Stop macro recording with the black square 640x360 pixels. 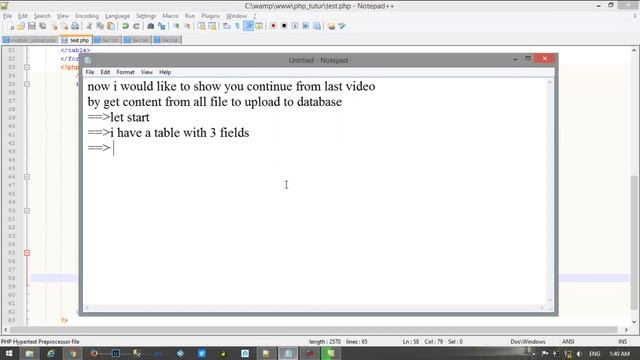(284, 26)
